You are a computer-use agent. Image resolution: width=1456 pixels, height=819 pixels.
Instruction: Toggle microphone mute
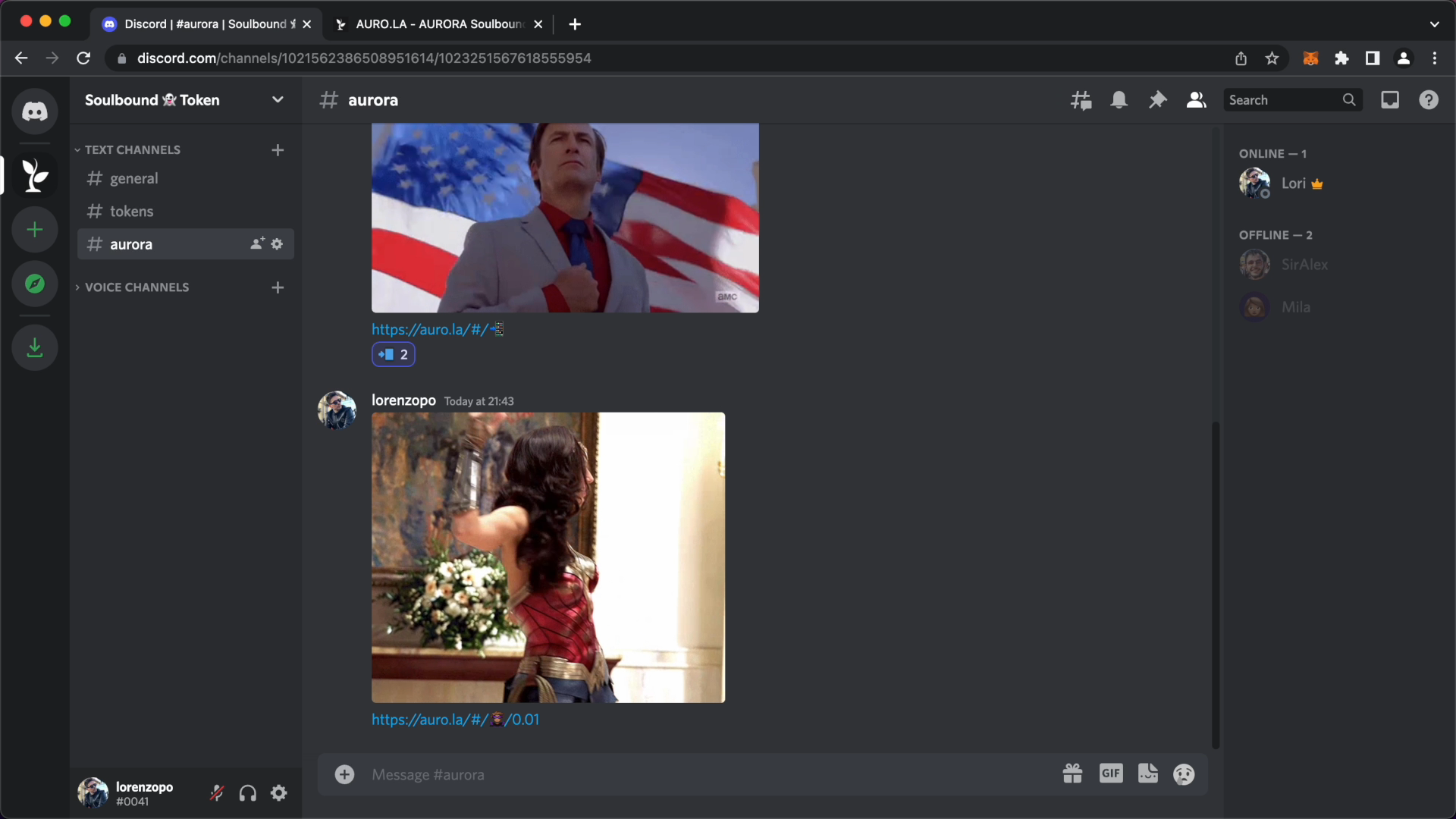(x=217, y=793)
